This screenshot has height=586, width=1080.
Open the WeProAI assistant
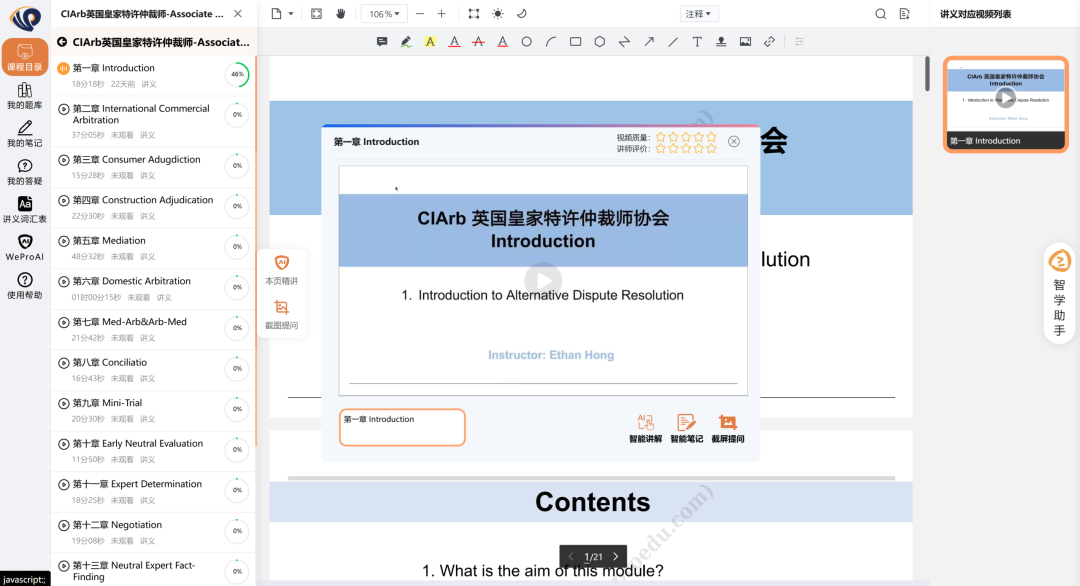click(x=25, y=247)
